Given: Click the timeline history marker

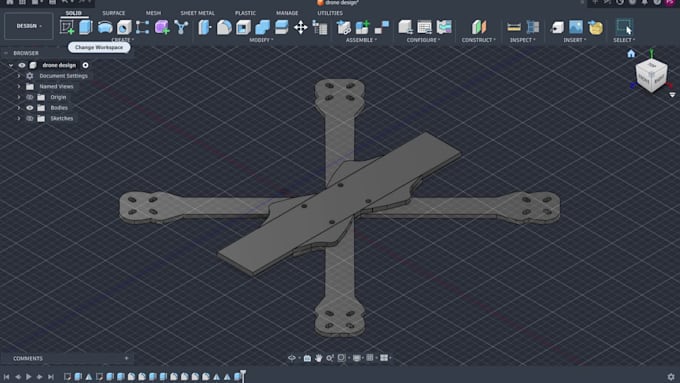Looking at the screenshot, I should 243,375.
